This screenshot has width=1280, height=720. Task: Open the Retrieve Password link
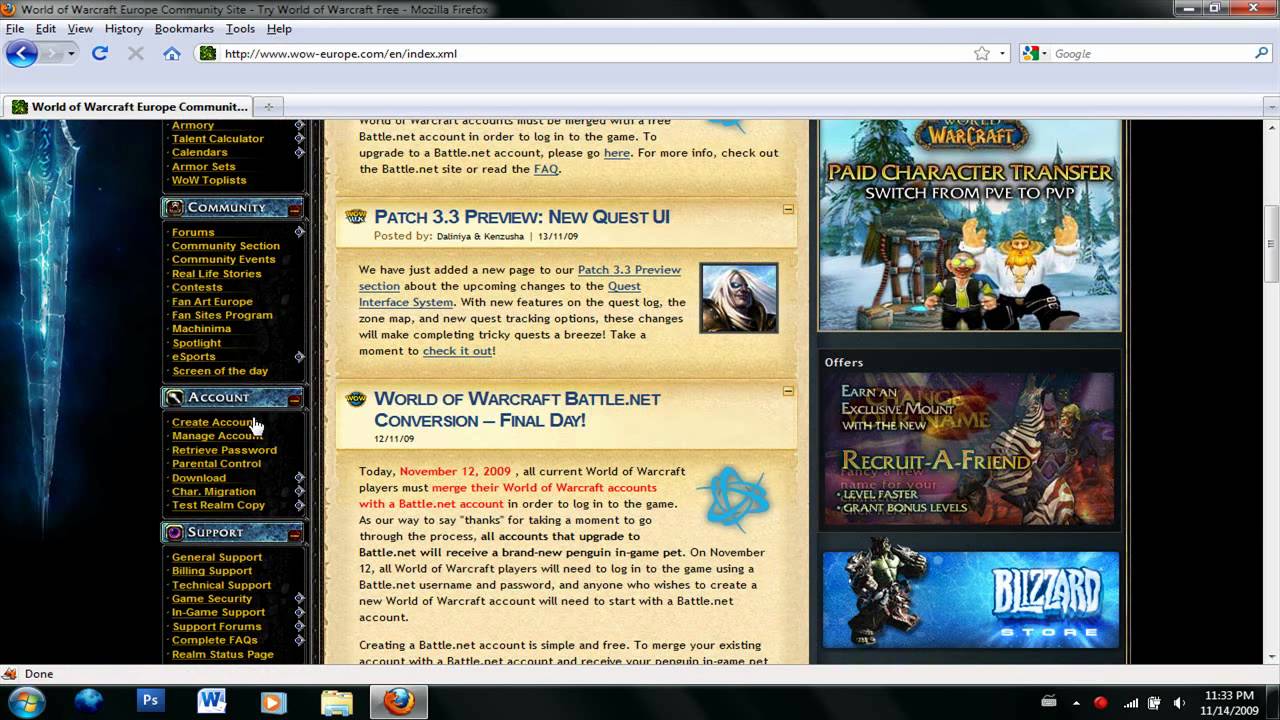coord(224,450)
